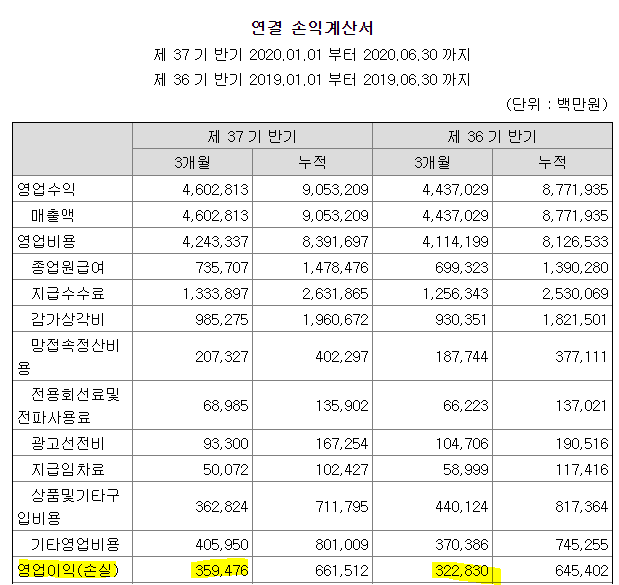Select the value 440,124
Viewport: 619px width, 585px height.
(462, 507)
